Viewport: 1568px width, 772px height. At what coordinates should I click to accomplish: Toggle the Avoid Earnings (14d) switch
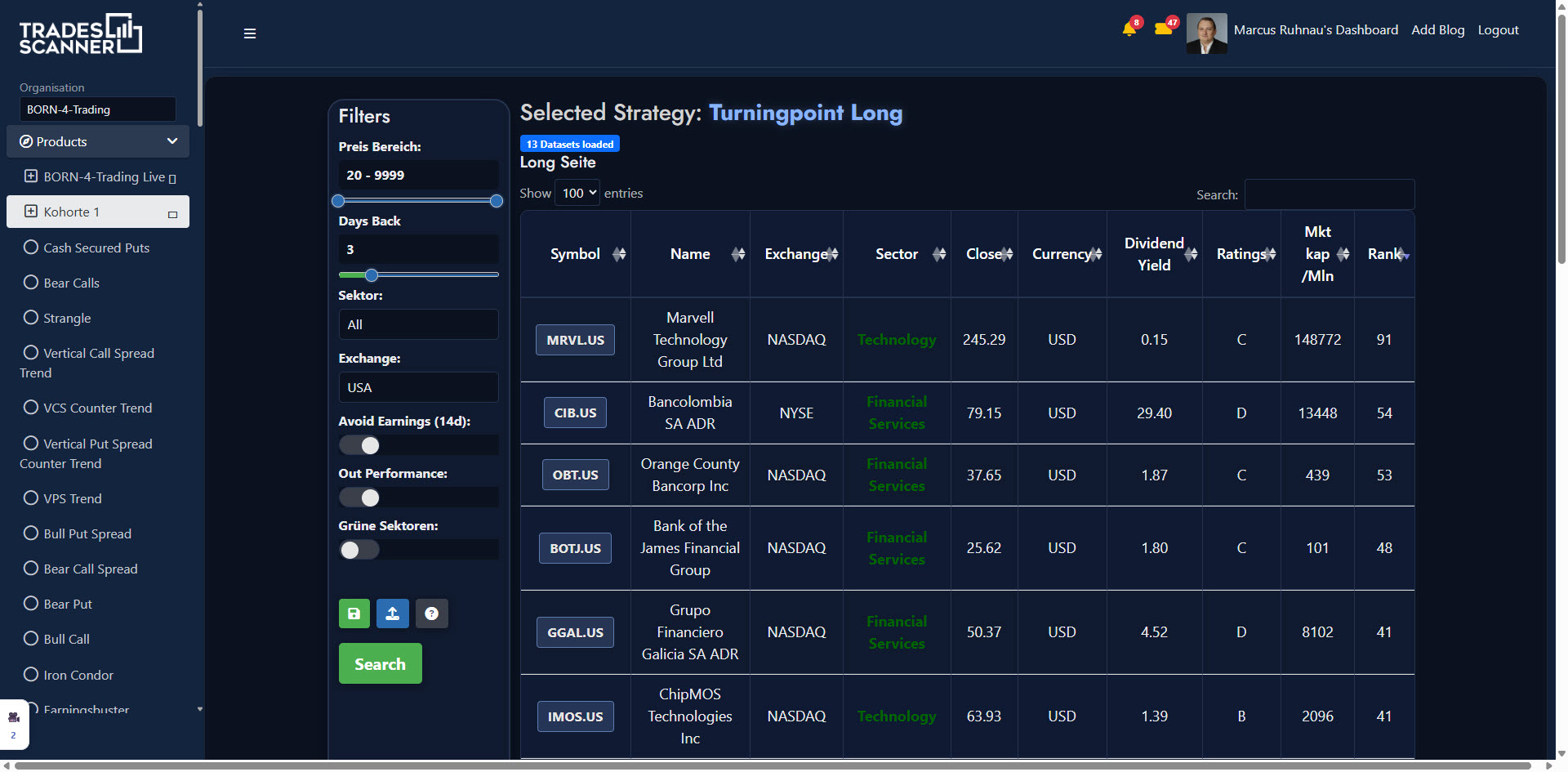click(359, 445)
